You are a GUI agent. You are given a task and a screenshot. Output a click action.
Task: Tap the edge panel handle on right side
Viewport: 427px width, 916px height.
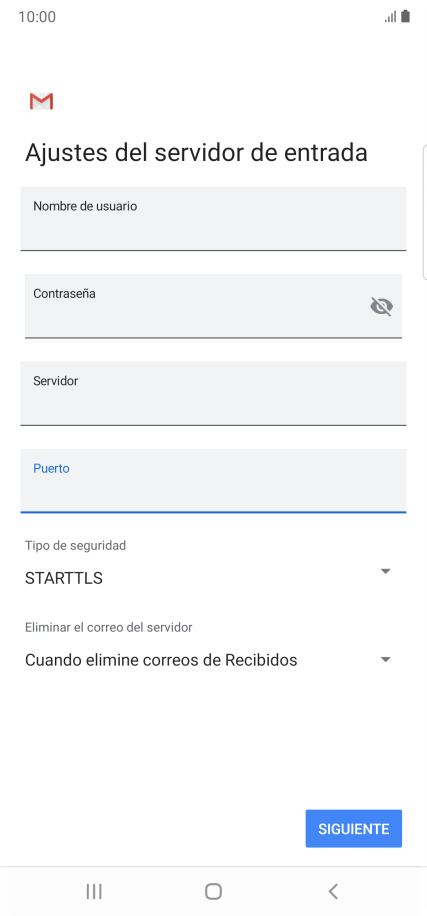pos(424,213)
